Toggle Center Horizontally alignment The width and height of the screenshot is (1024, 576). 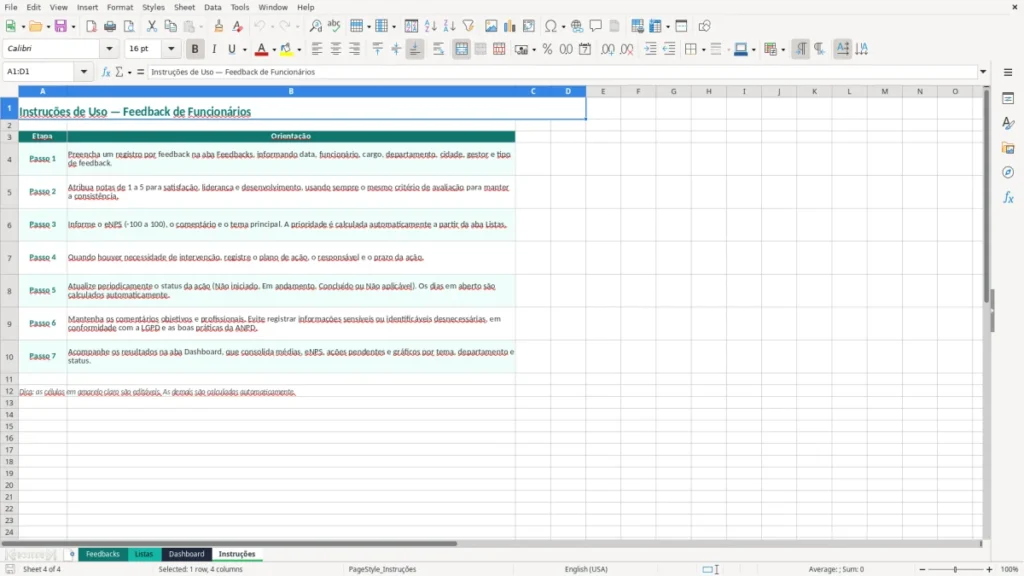(x=336, y=49)
